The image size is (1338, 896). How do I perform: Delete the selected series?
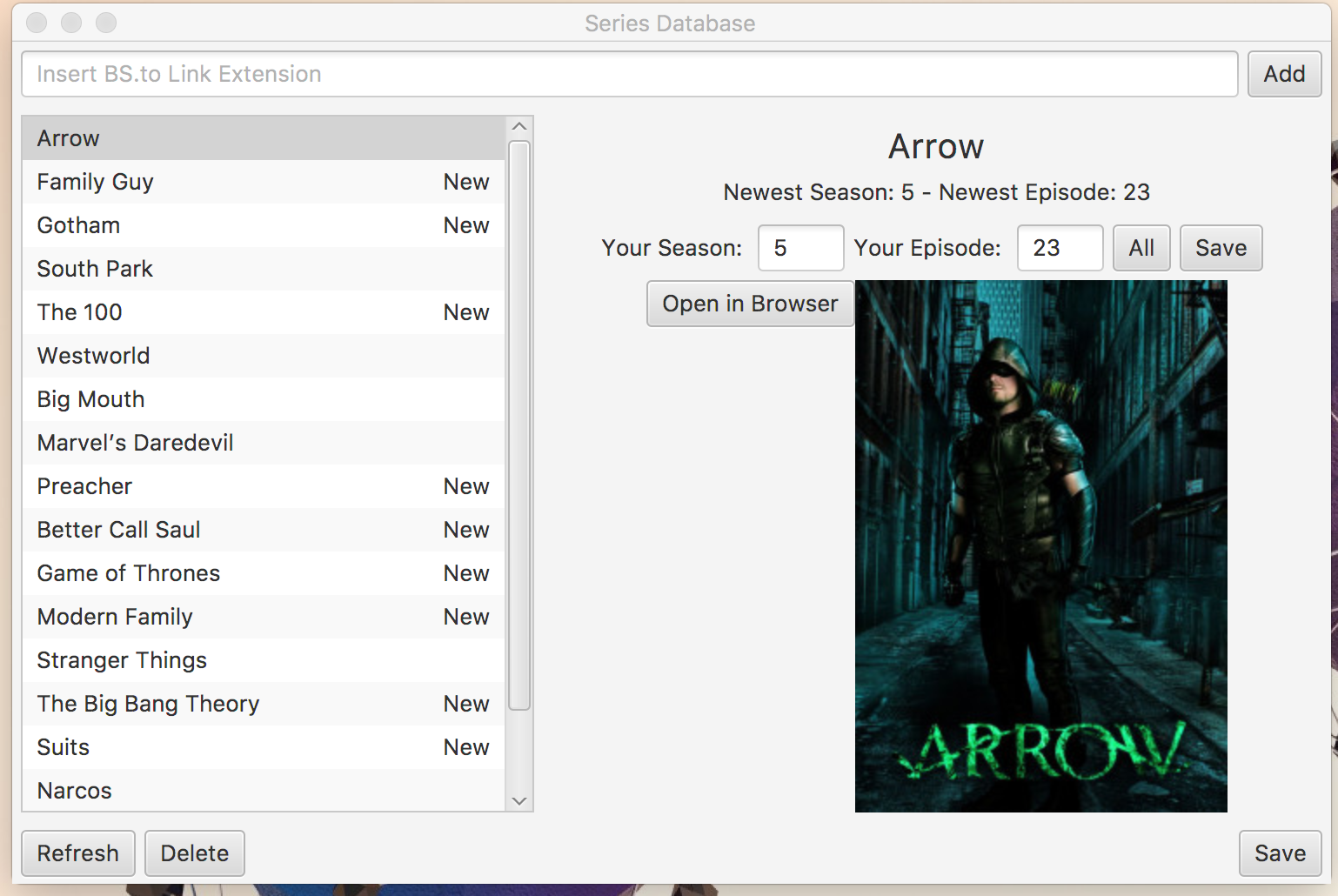point(195,853)
